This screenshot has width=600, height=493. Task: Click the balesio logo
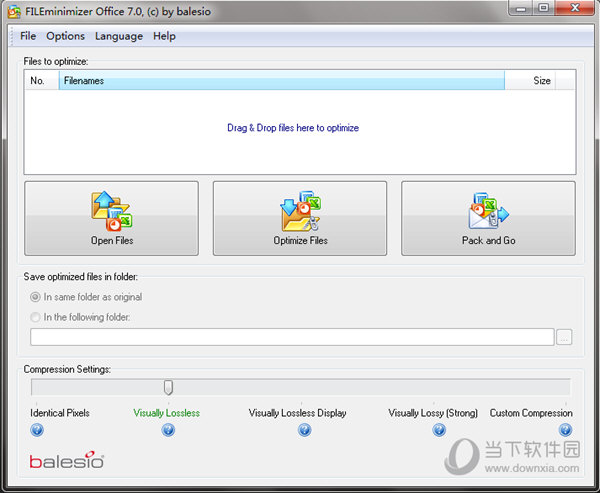tap(67, 460)
